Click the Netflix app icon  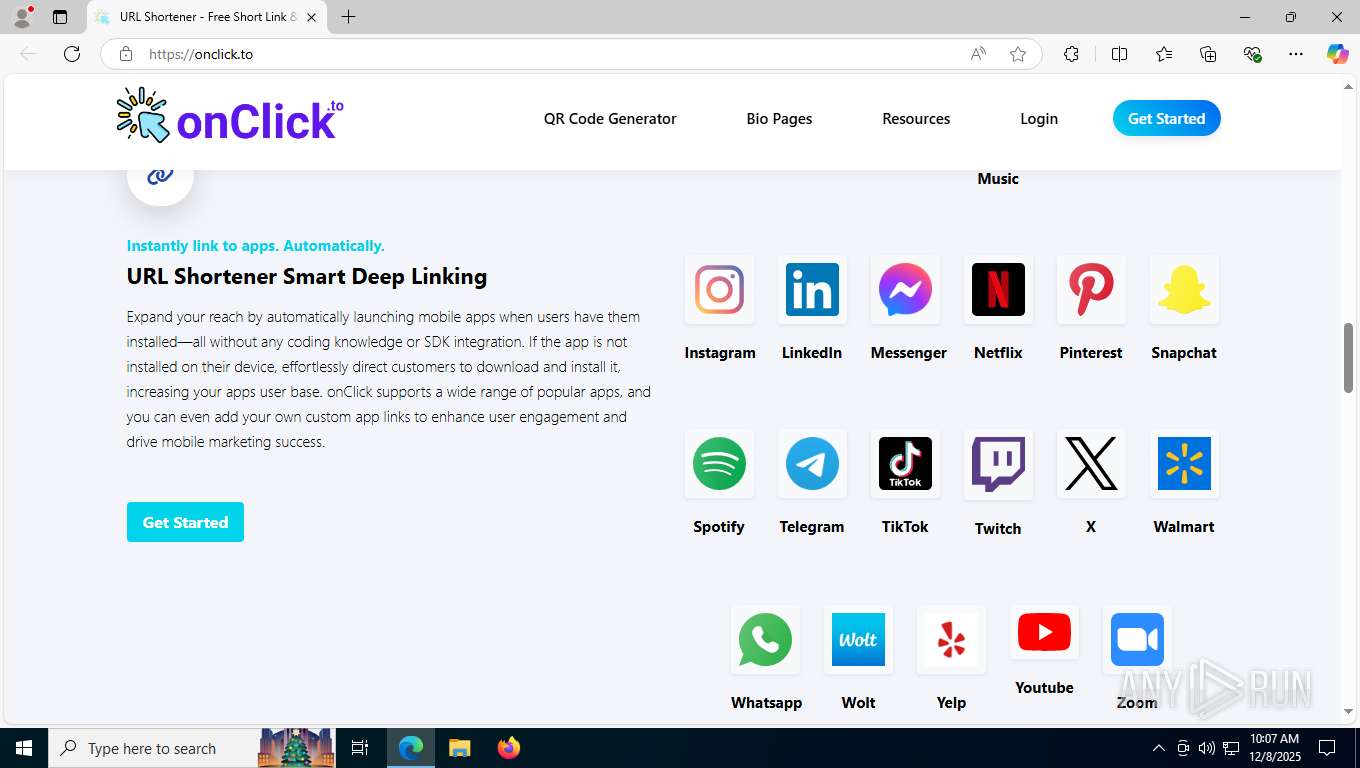pos(998,290)
